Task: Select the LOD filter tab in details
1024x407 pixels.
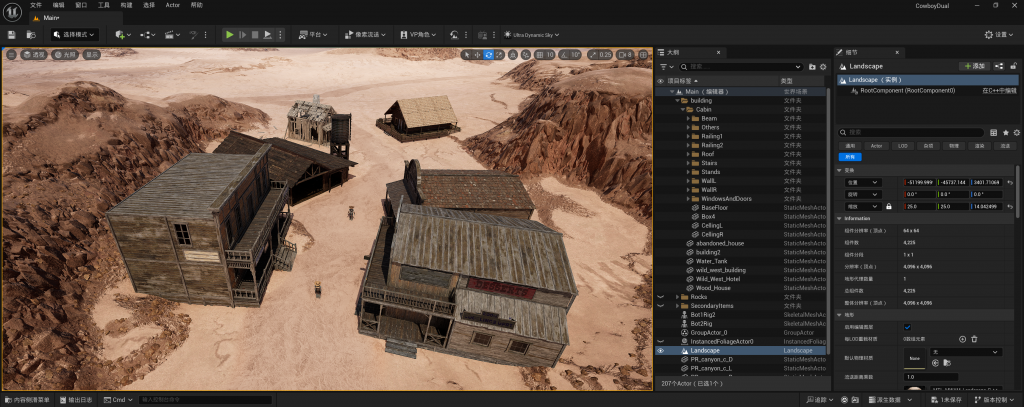Action: tap(902, 146)
